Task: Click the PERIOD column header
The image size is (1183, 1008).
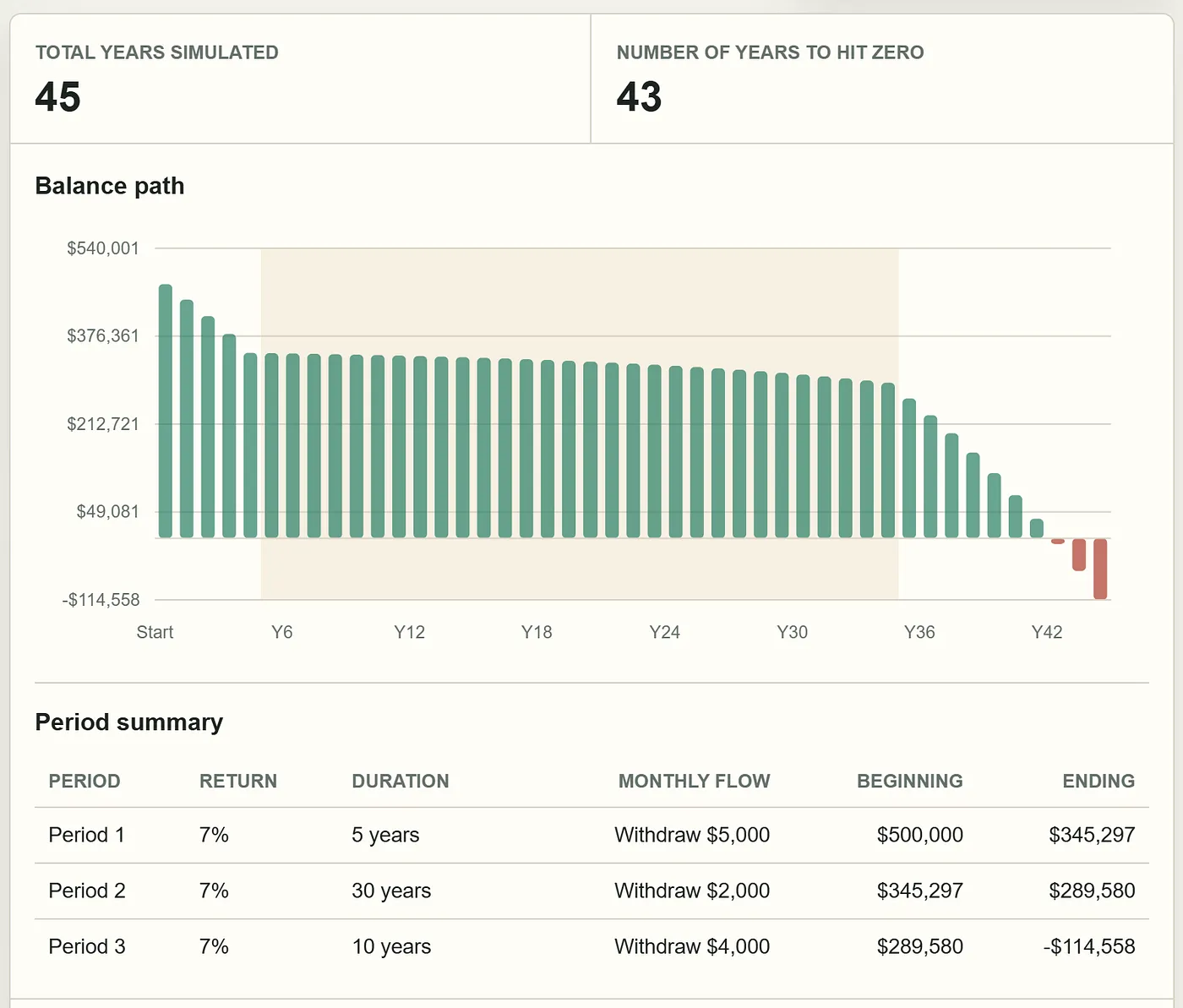Action: 84,781
